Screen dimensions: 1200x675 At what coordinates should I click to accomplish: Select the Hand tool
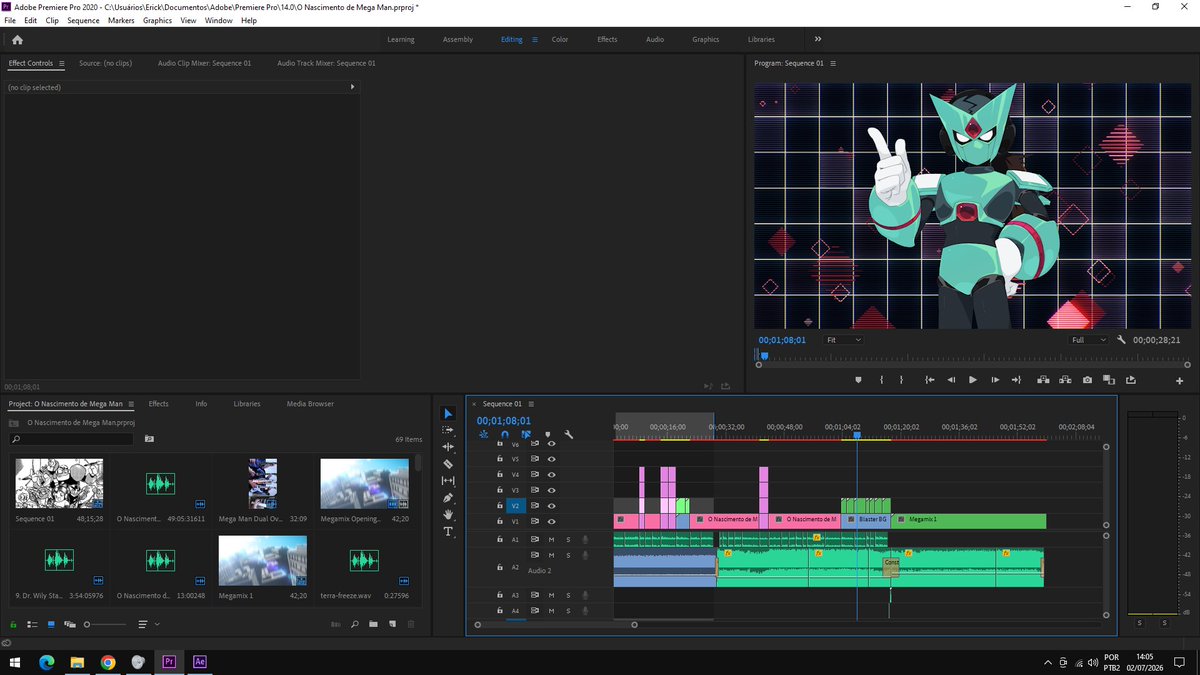[x=448, y=514]
